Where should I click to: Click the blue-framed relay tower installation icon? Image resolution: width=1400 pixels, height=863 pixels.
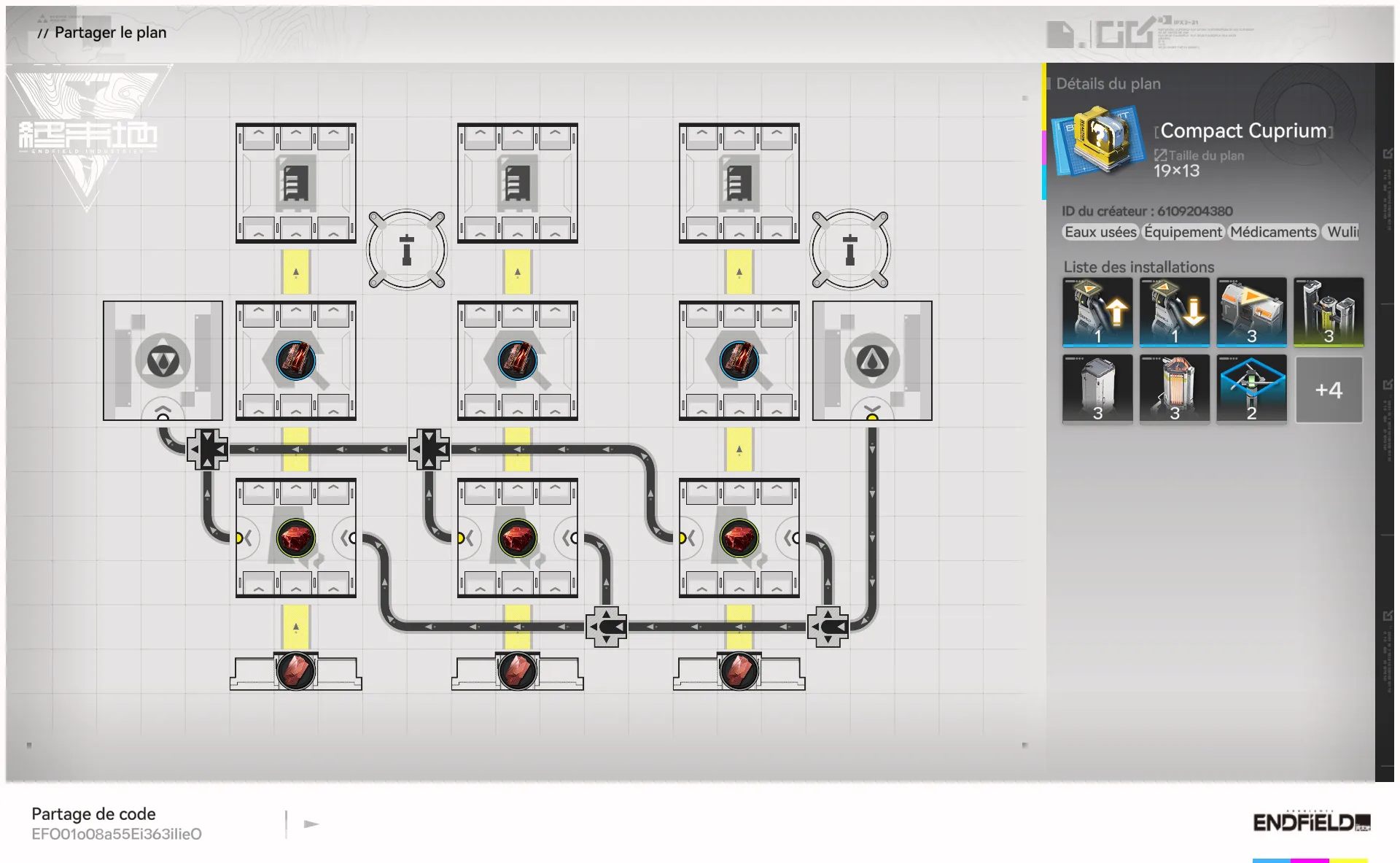1251,389
